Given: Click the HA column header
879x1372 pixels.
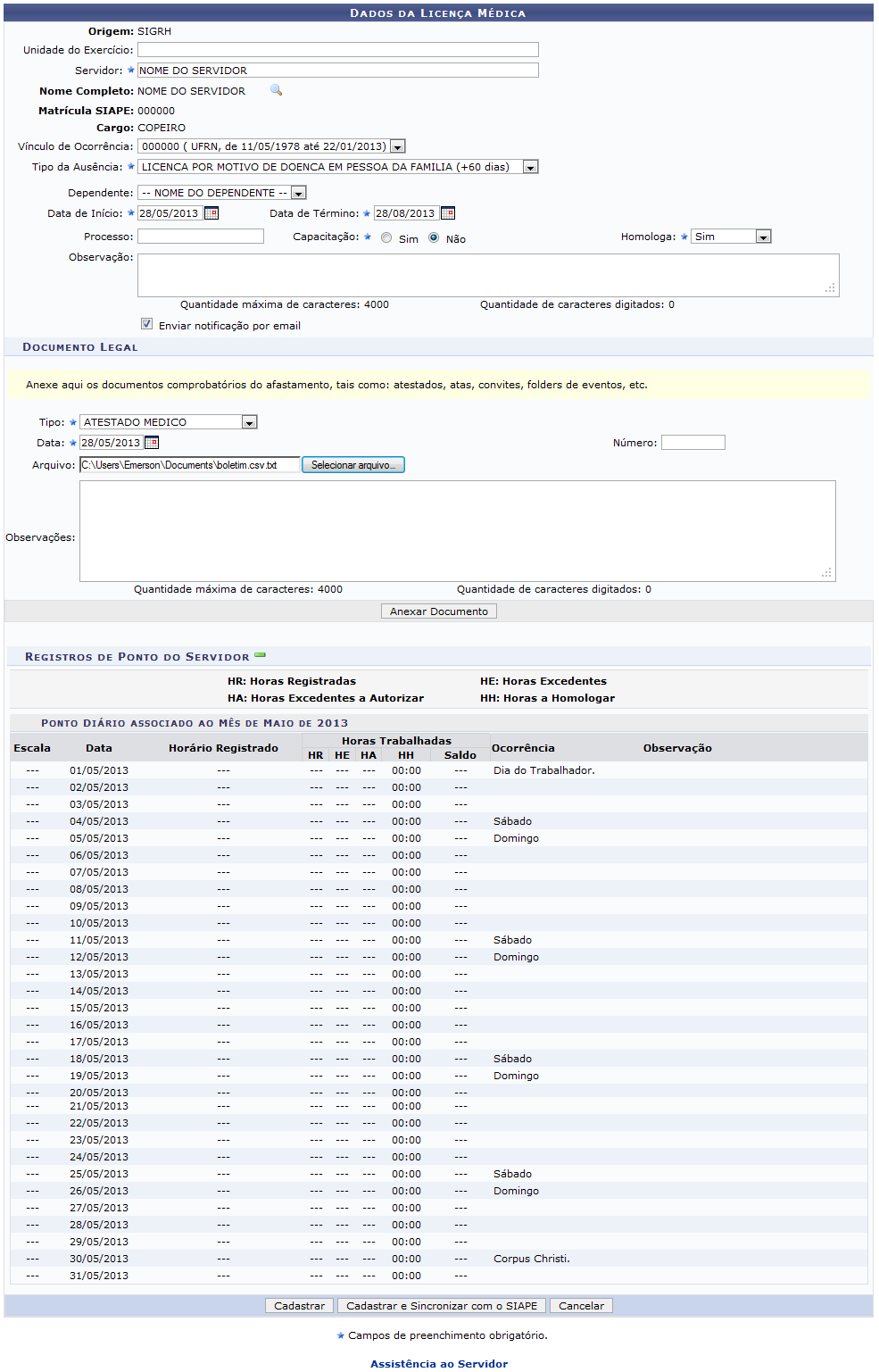Looking at the screenshot, I should 369,755.
